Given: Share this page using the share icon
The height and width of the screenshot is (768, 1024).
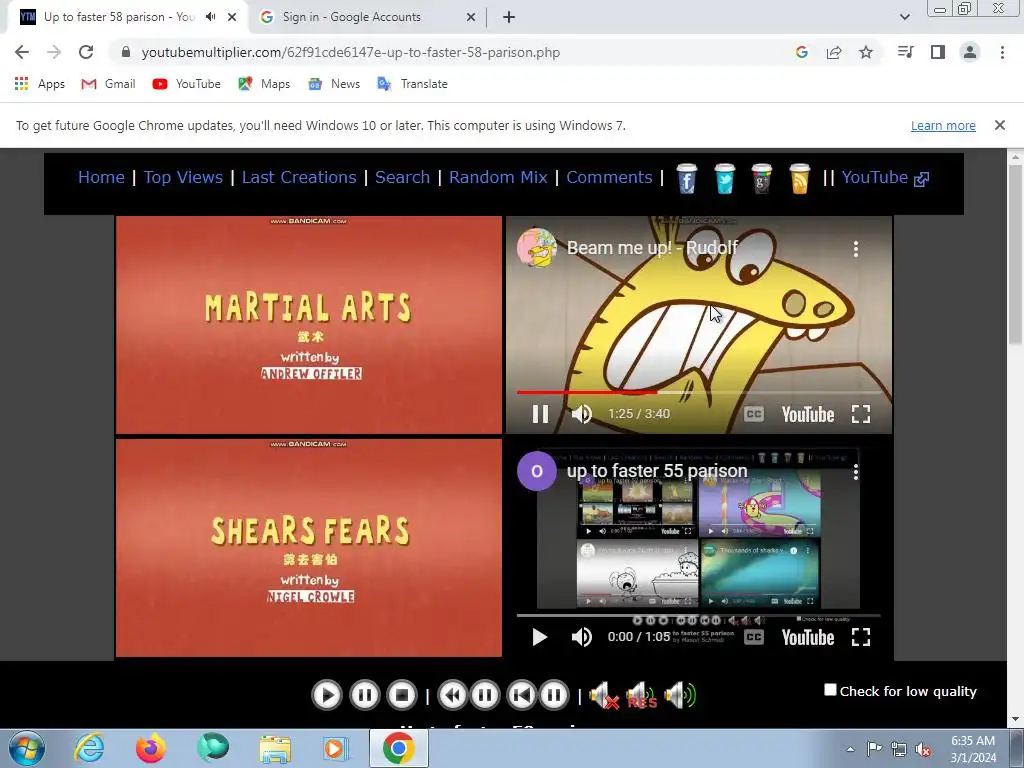Looking at the screenshot, I should coord(834,52).
